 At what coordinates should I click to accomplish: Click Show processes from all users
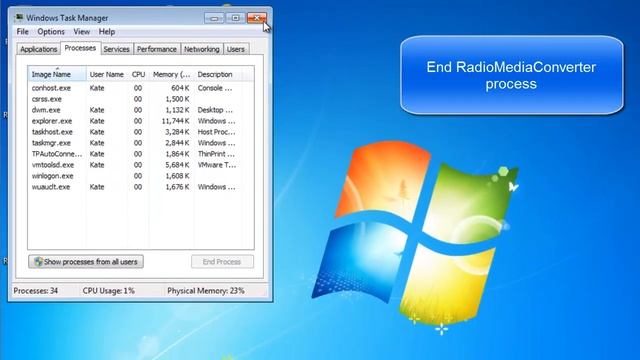pos(86,262)
